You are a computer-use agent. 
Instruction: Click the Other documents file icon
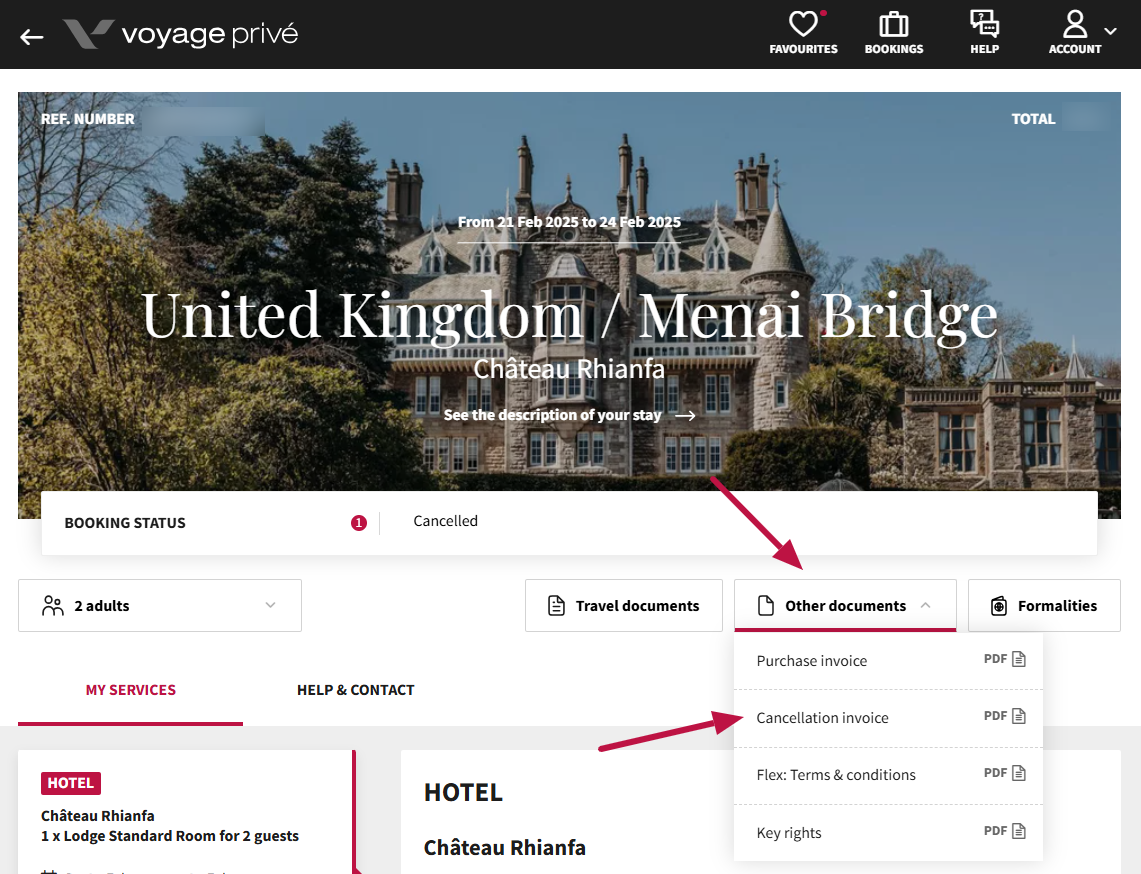(766, 605)
